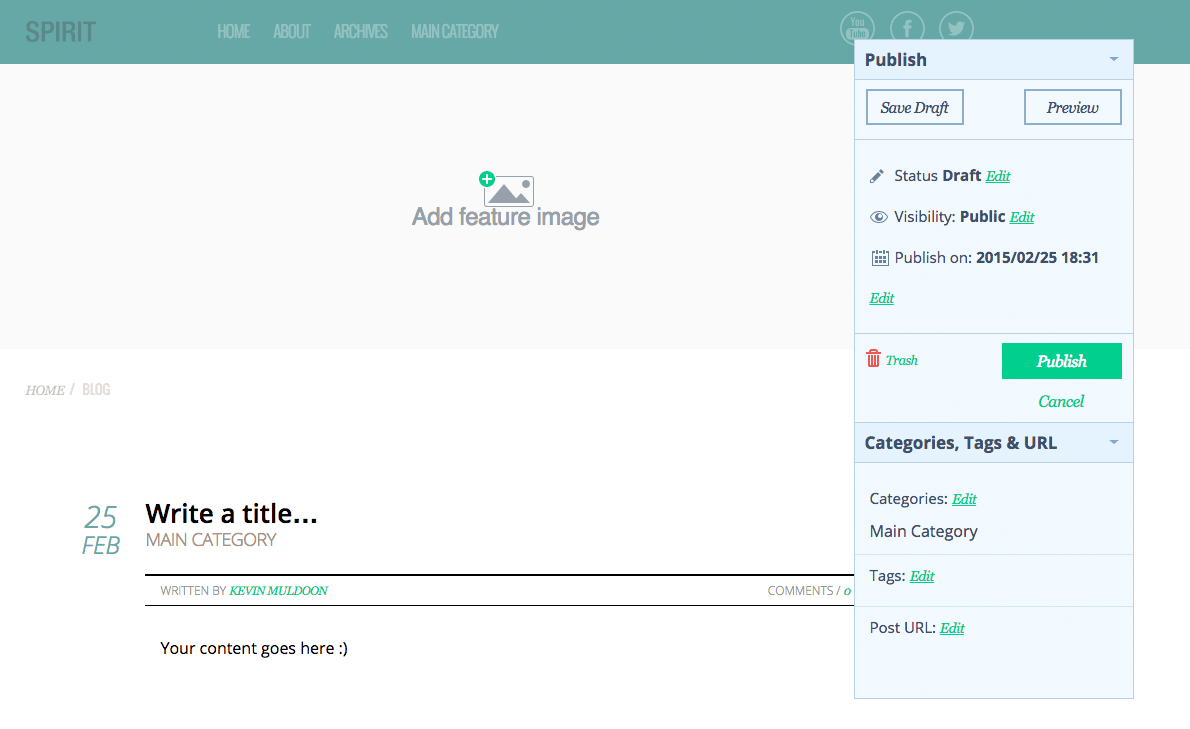1190x729 pixels.
Task: Click the Write a title field
Action: 231,514
